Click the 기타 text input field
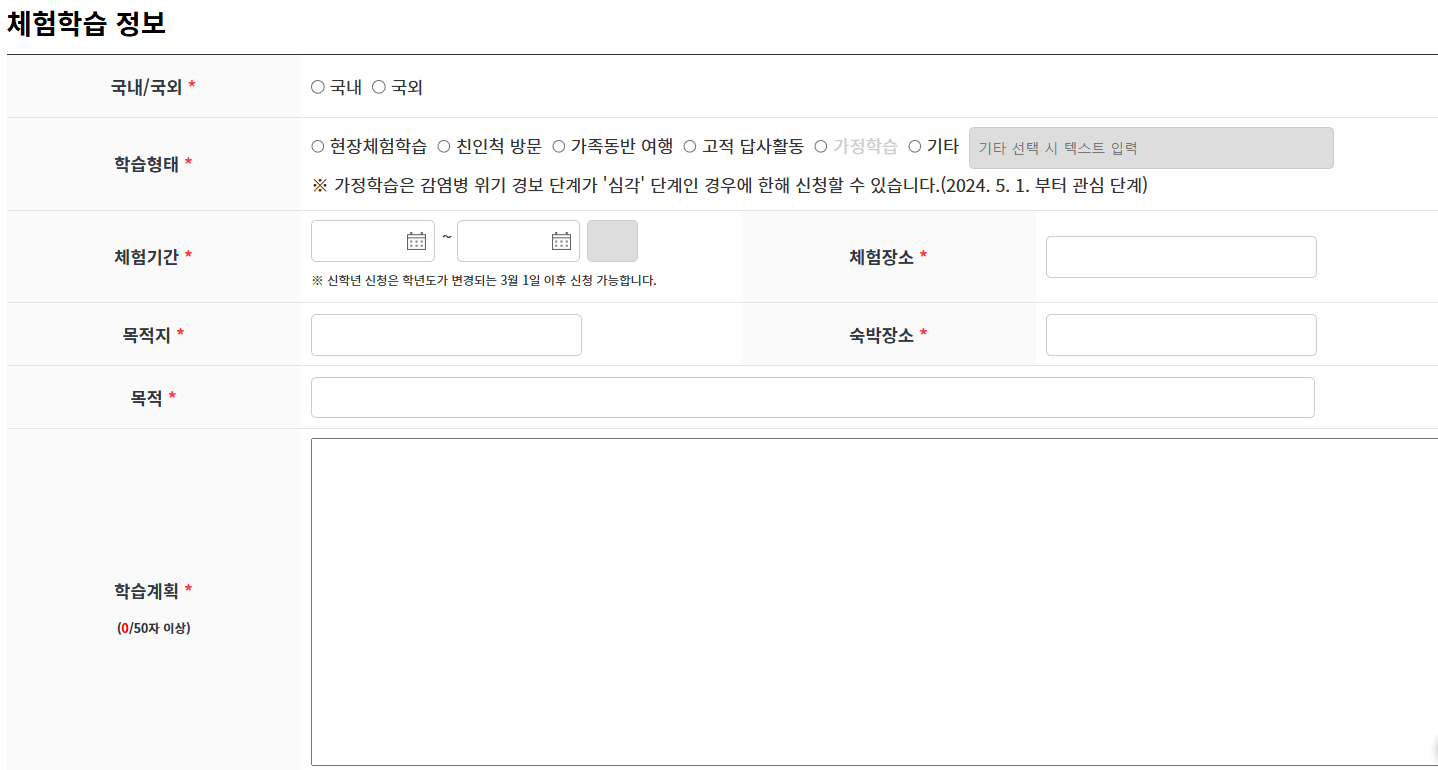The height and width of the screenshot is (770, 1438). coord(1150,147)
